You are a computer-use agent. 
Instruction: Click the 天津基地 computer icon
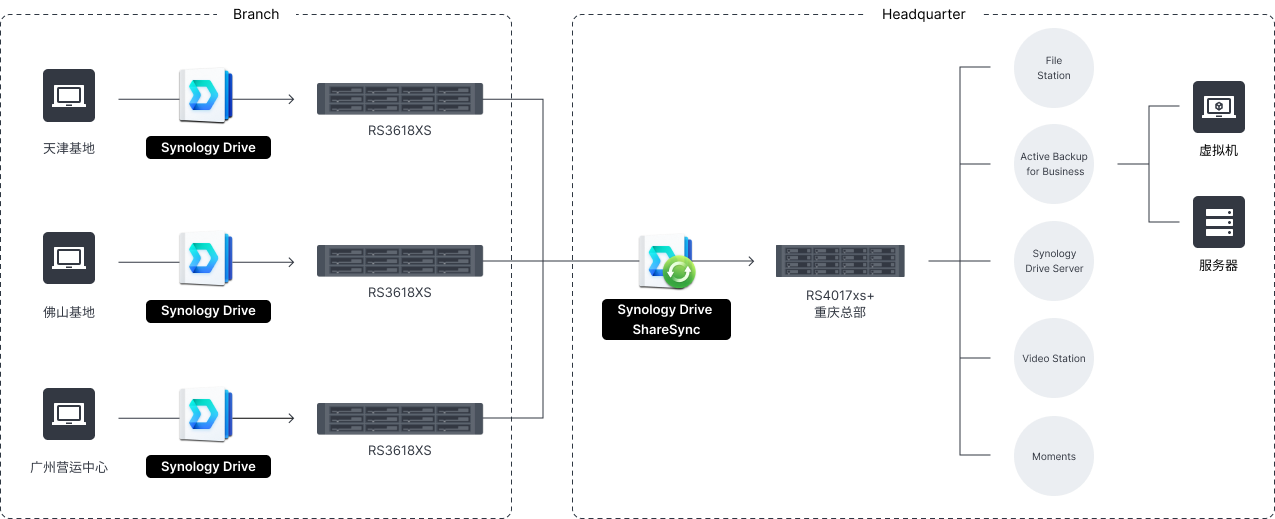[x=69, y=95]
